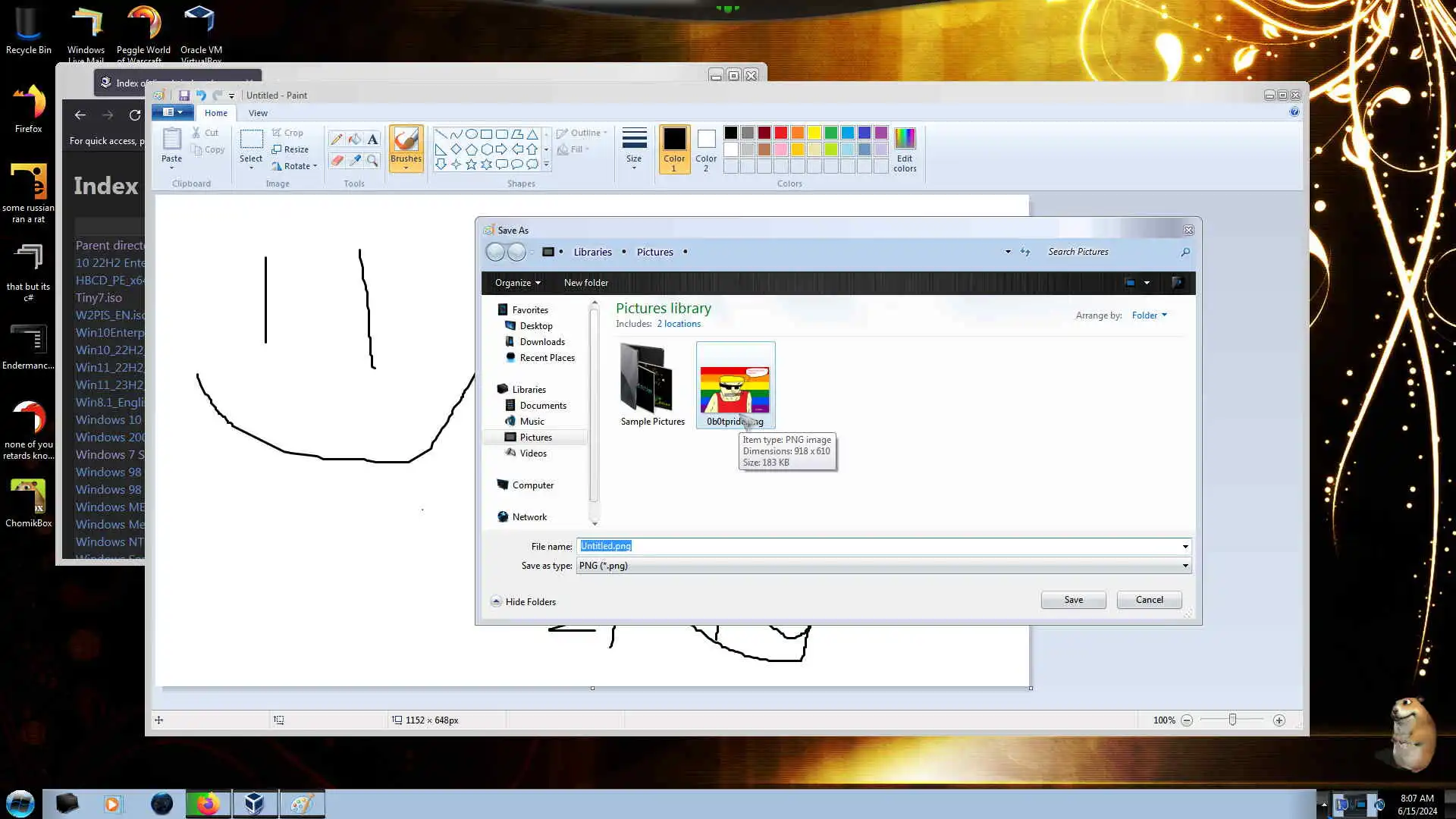Pick the Fill with color bucket
Image resolution: width=1456 pixels, height=819 pixels.
tap(354, 139)
